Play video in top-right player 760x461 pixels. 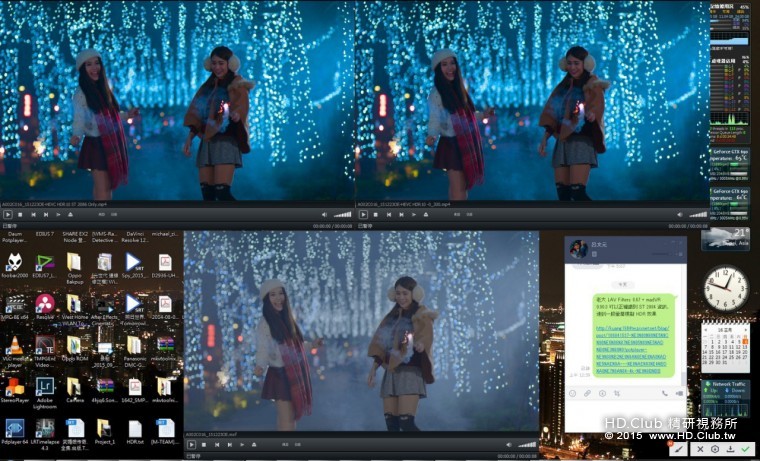(363, 214)
